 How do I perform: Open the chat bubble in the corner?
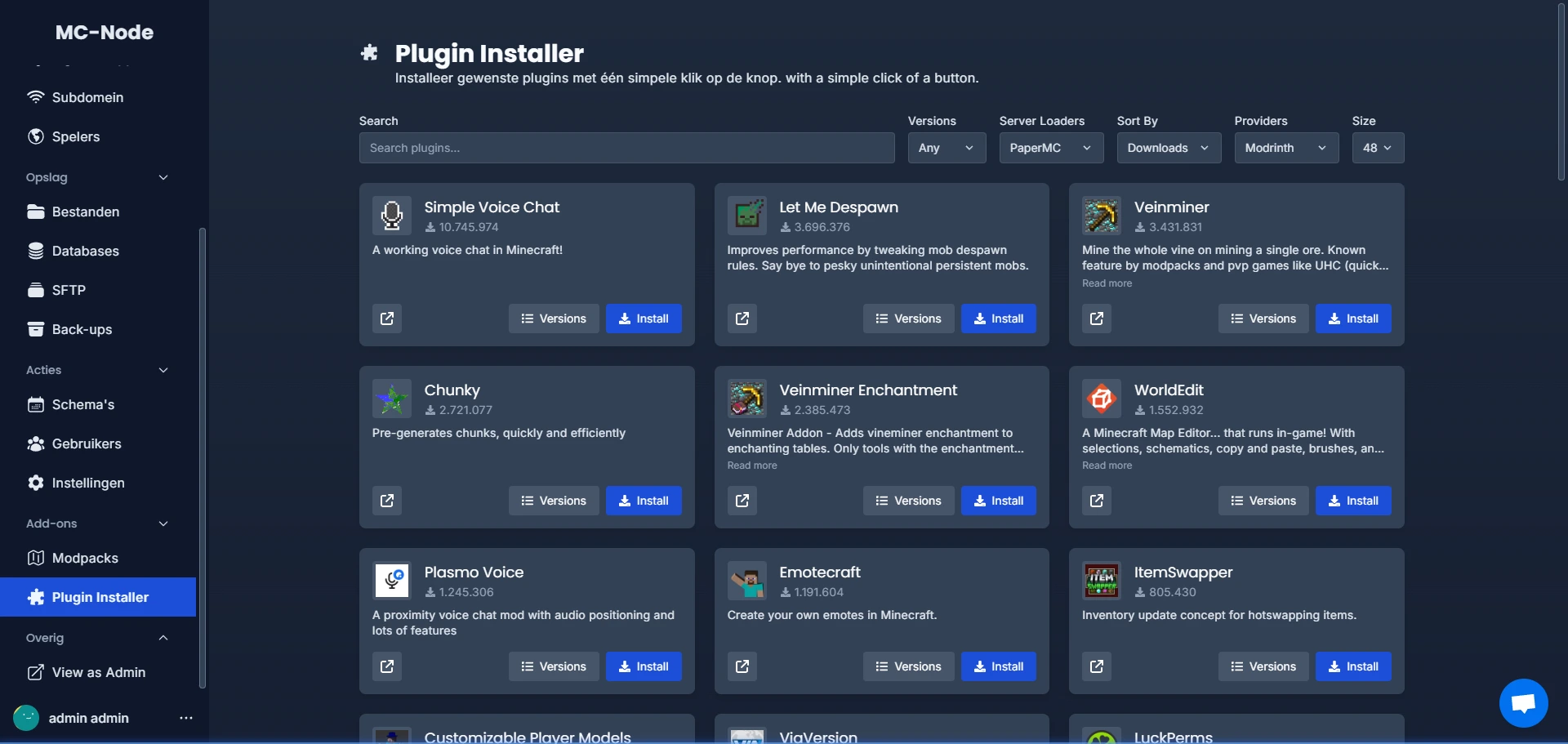coord(1523,702)
